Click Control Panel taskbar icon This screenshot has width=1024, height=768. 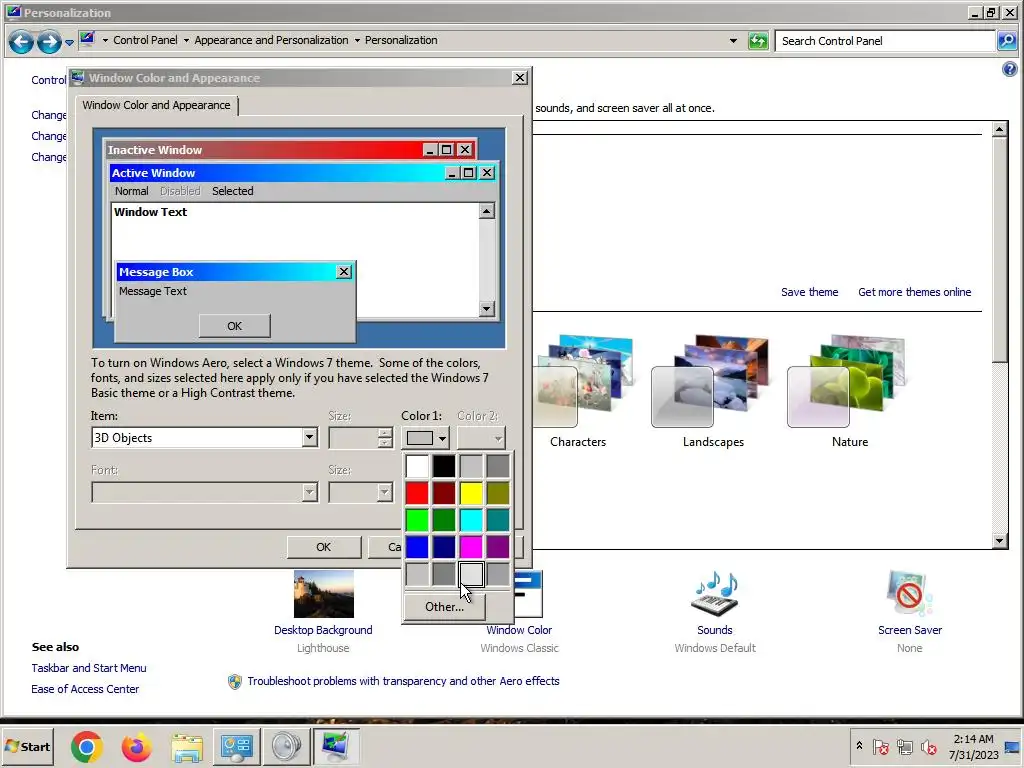236,746
